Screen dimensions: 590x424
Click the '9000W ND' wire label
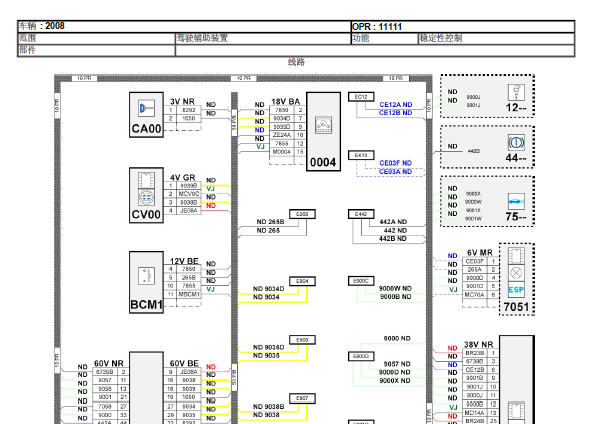(395, 289)
